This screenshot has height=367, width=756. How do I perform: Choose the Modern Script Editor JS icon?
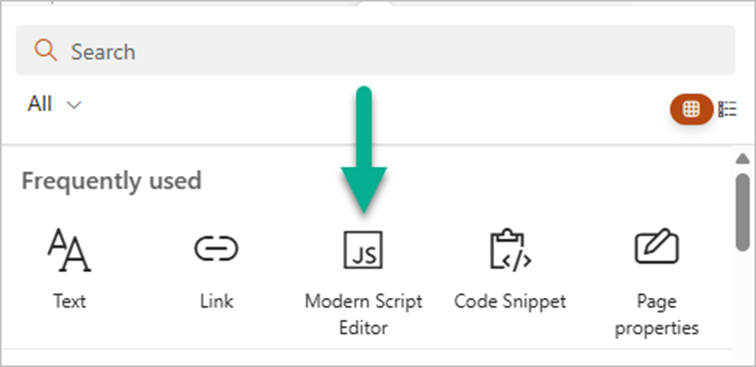pyautogui.click(x=363, y=250)
